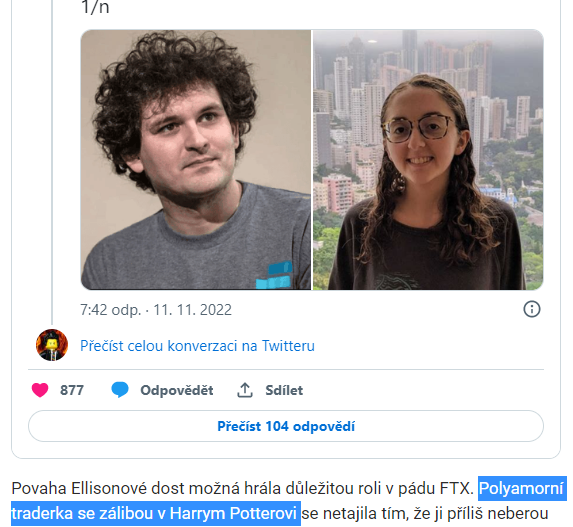
Task: Click the Lego avatar profile picture
Action: pyautogui.click(x=52, y=345)
